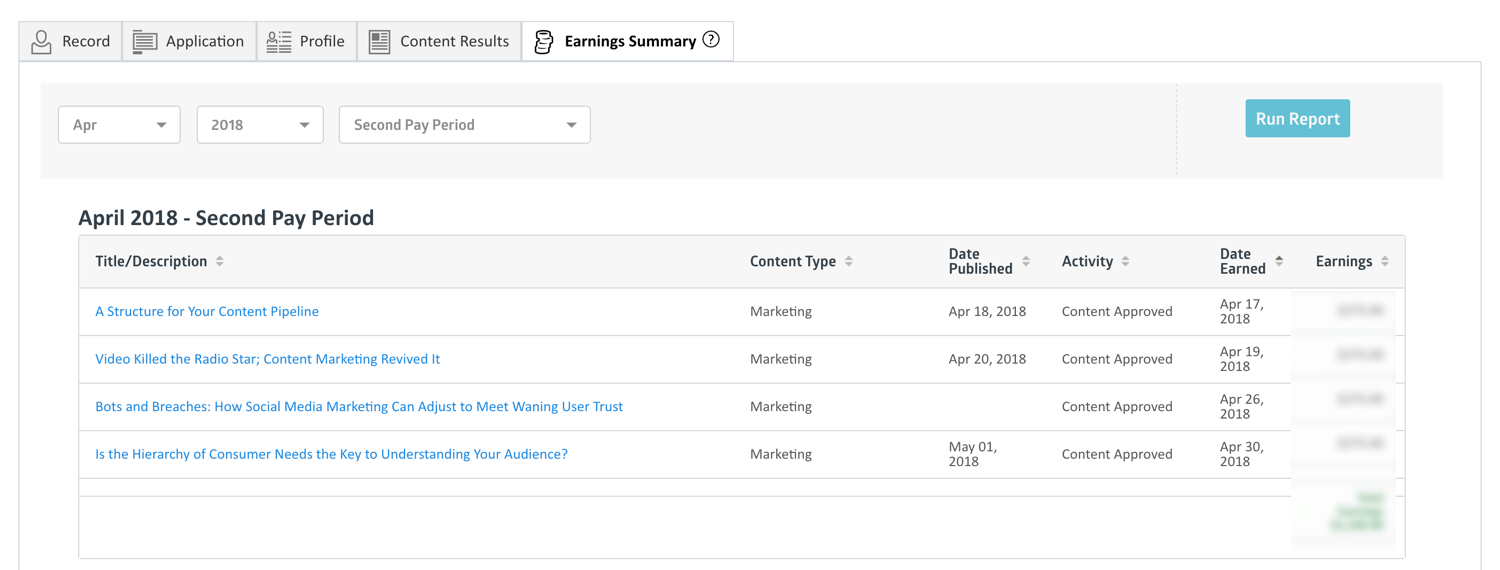Open A Structure for Your Content Pipeline
1500x570 pixels.
point(207,311)
